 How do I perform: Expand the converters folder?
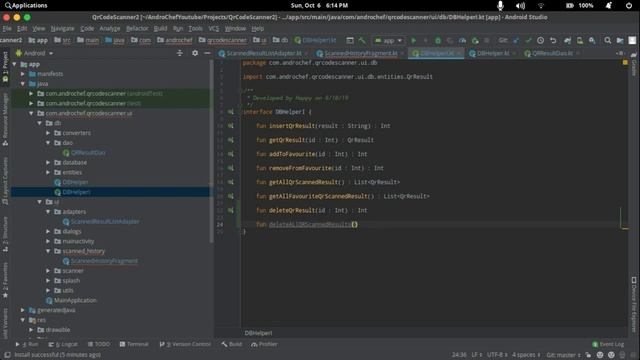point(48,133)
